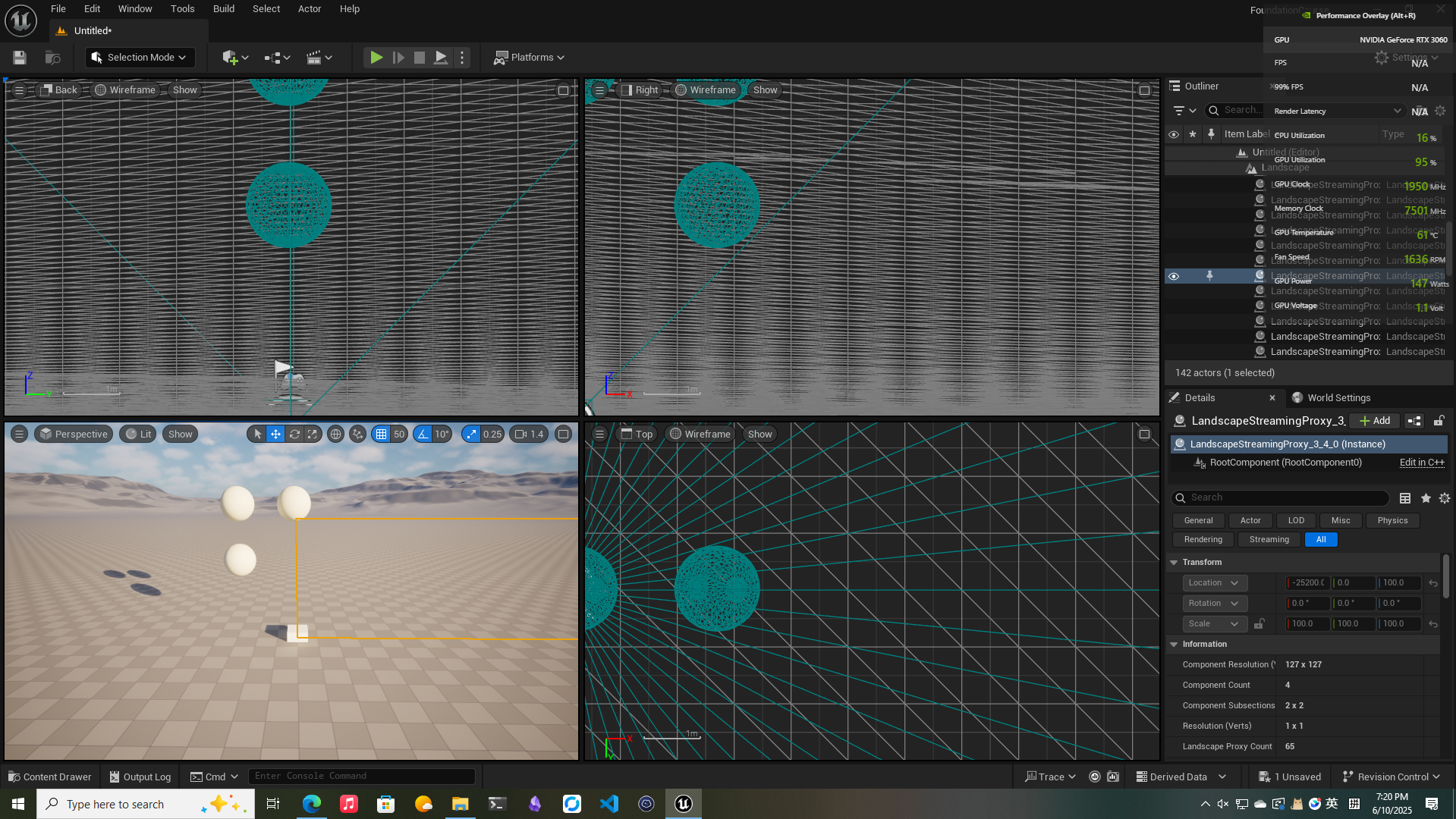Save the current level with the floppy disk icon
Screen dimensions: 1456x819
click(x=20, y=58)
